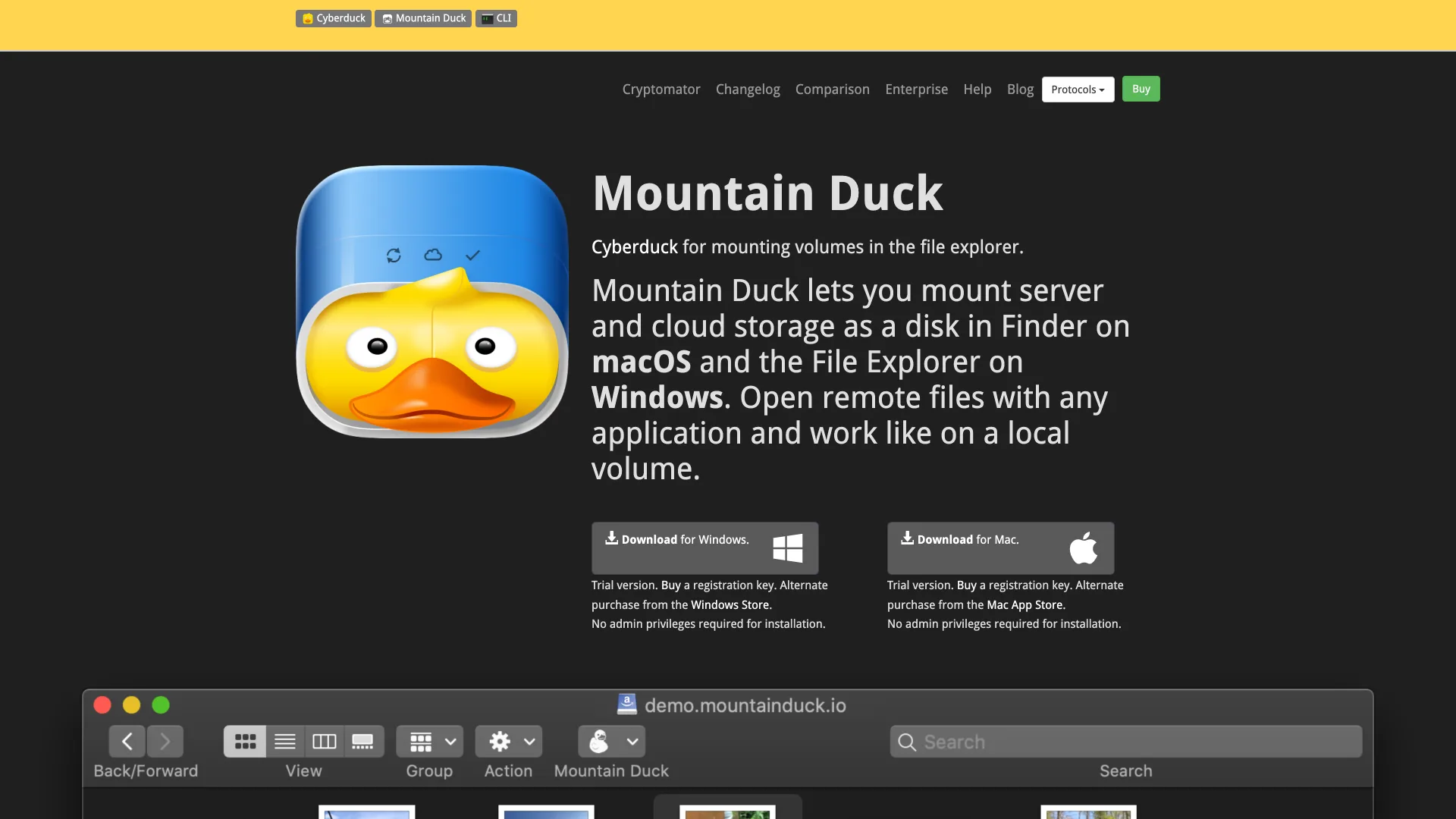1456x819 pixels.
Task: Click the Finder Search field
Action: click(x=1126, y=742)
